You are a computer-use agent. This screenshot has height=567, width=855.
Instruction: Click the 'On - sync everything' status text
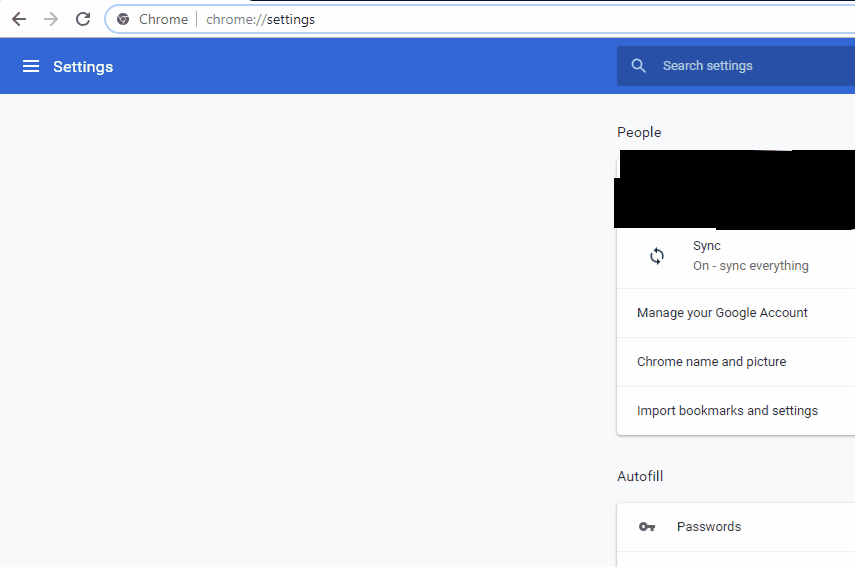point(751,266)
